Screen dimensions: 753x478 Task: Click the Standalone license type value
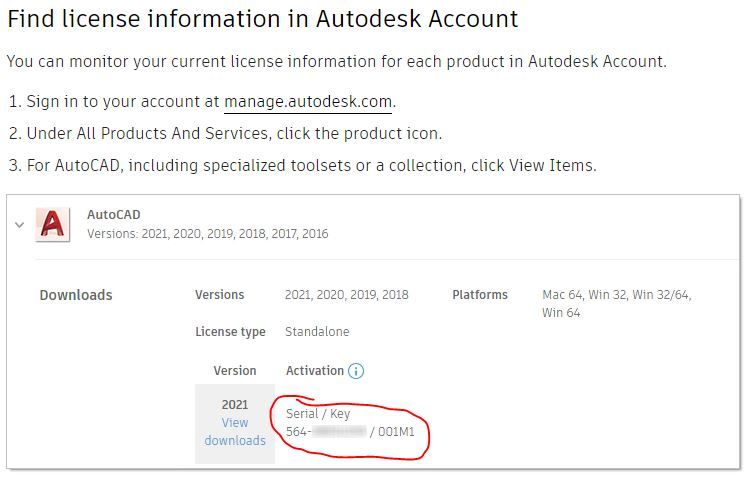317,331
